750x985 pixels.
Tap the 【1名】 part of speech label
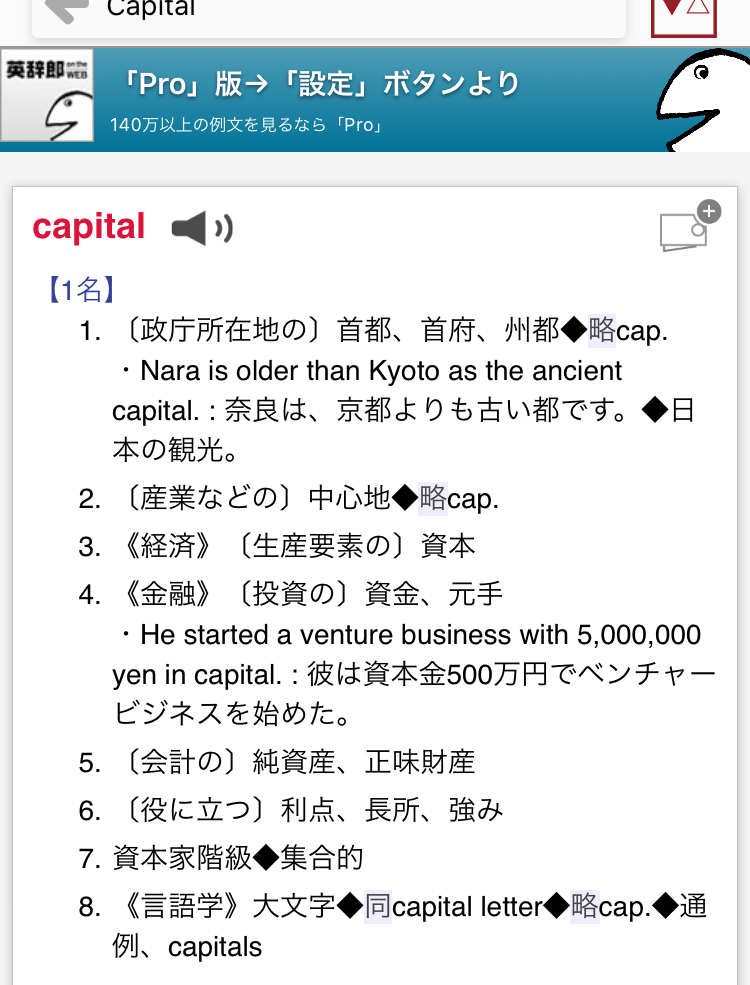81,290
